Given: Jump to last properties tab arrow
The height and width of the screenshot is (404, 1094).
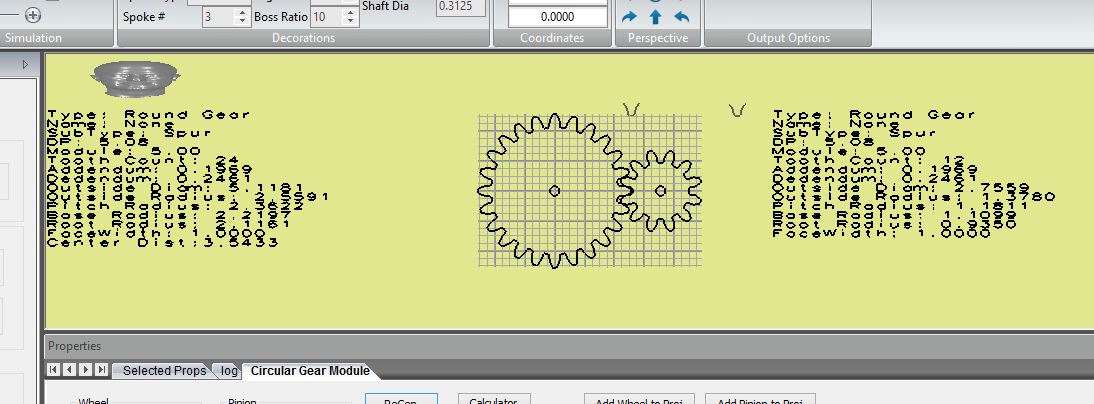Looking at the screenshot, I should pyautogui.click(x=101, y=370).
